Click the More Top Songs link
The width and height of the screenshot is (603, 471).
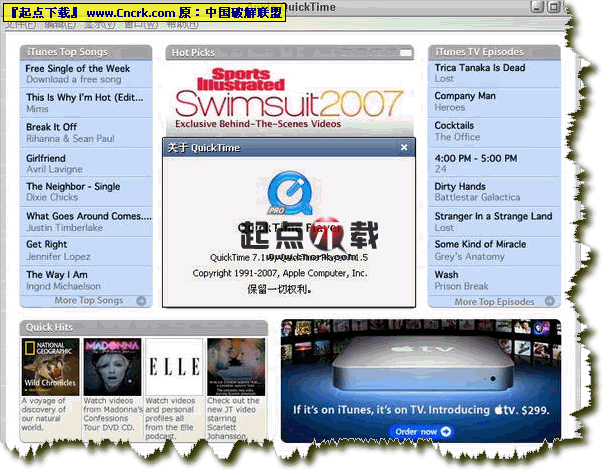click(89, 301)
